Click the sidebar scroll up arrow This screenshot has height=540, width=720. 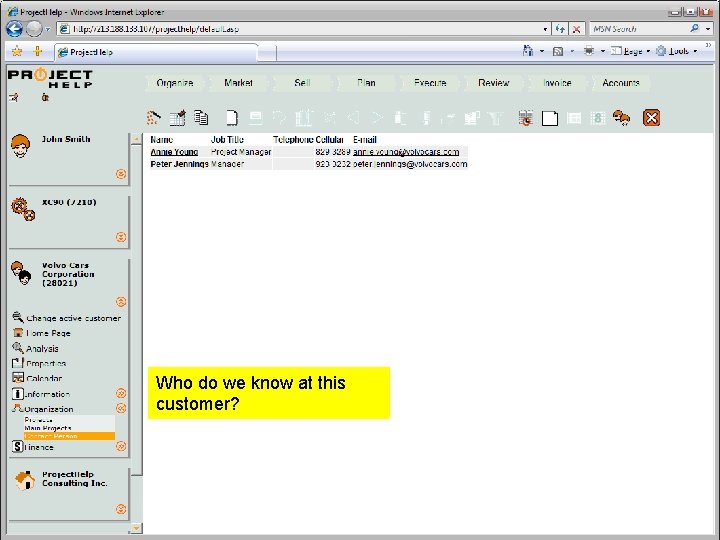coord(136,138)
